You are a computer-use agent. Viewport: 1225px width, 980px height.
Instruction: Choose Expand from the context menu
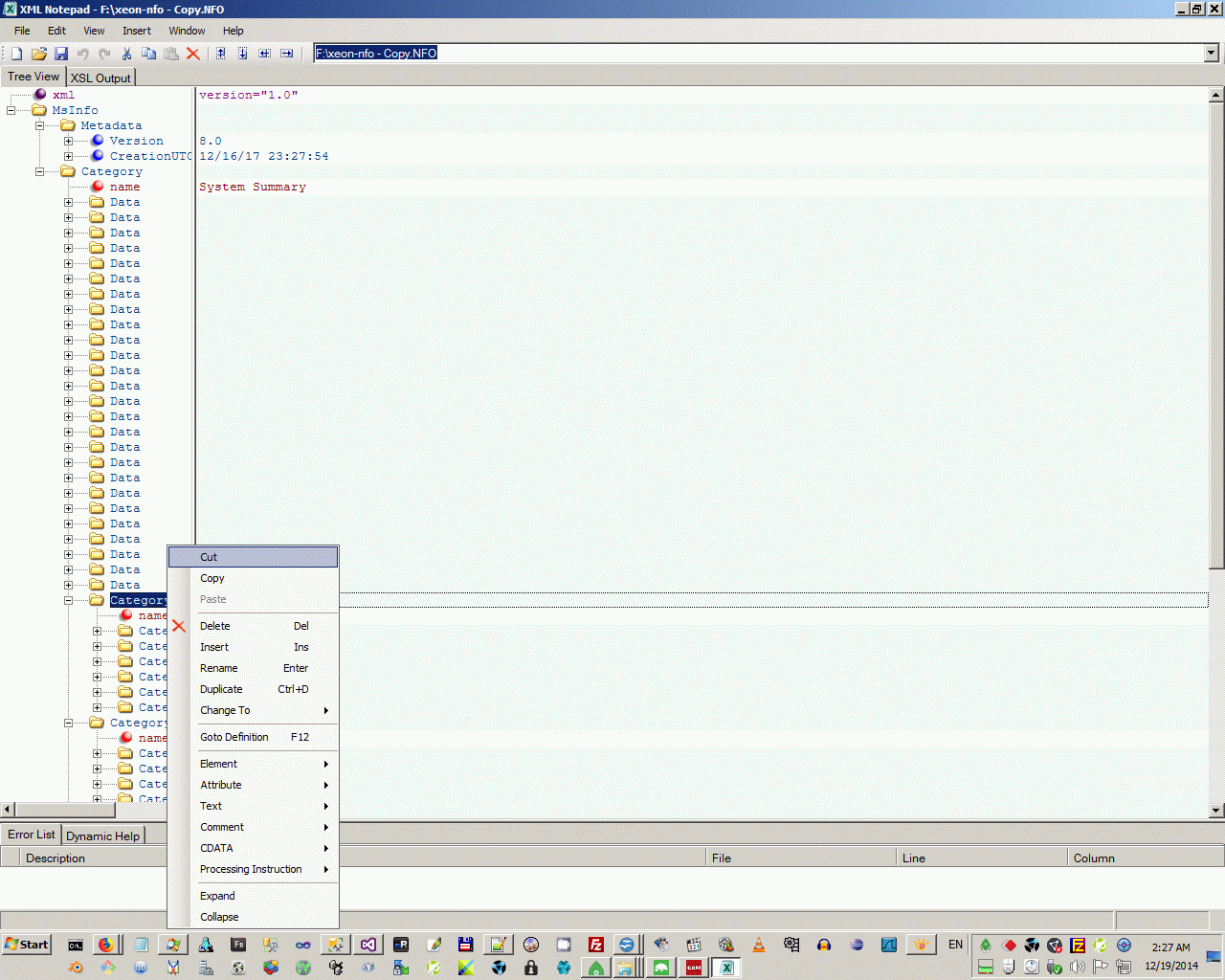click(254, 896)
